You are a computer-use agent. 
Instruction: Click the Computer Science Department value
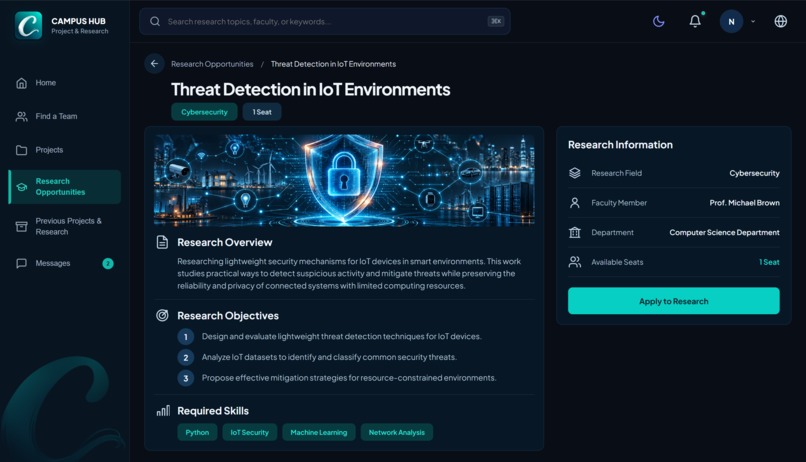click(724, 233)
